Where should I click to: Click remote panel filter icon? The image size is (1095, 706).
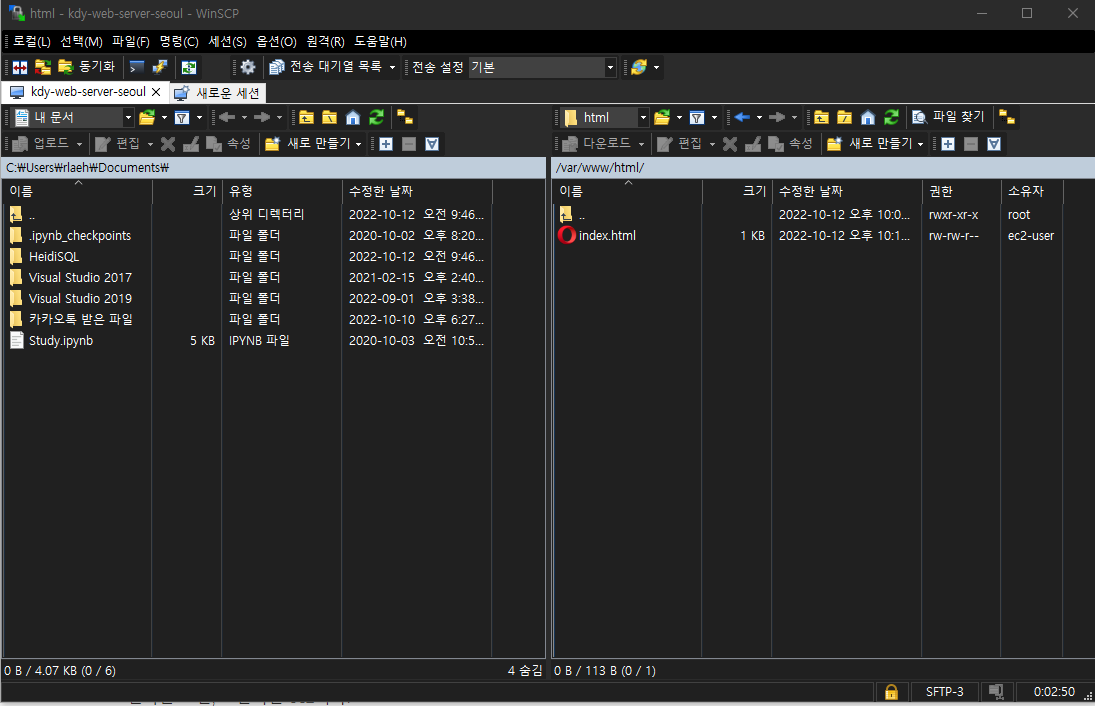(696, 117)
